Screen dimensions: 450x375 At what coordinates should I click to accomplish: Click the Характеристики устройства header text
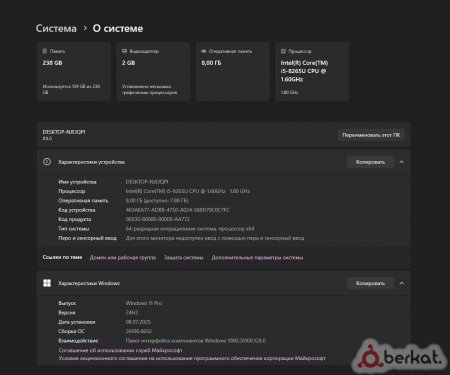pyautogui.click(x=91, y=162)
